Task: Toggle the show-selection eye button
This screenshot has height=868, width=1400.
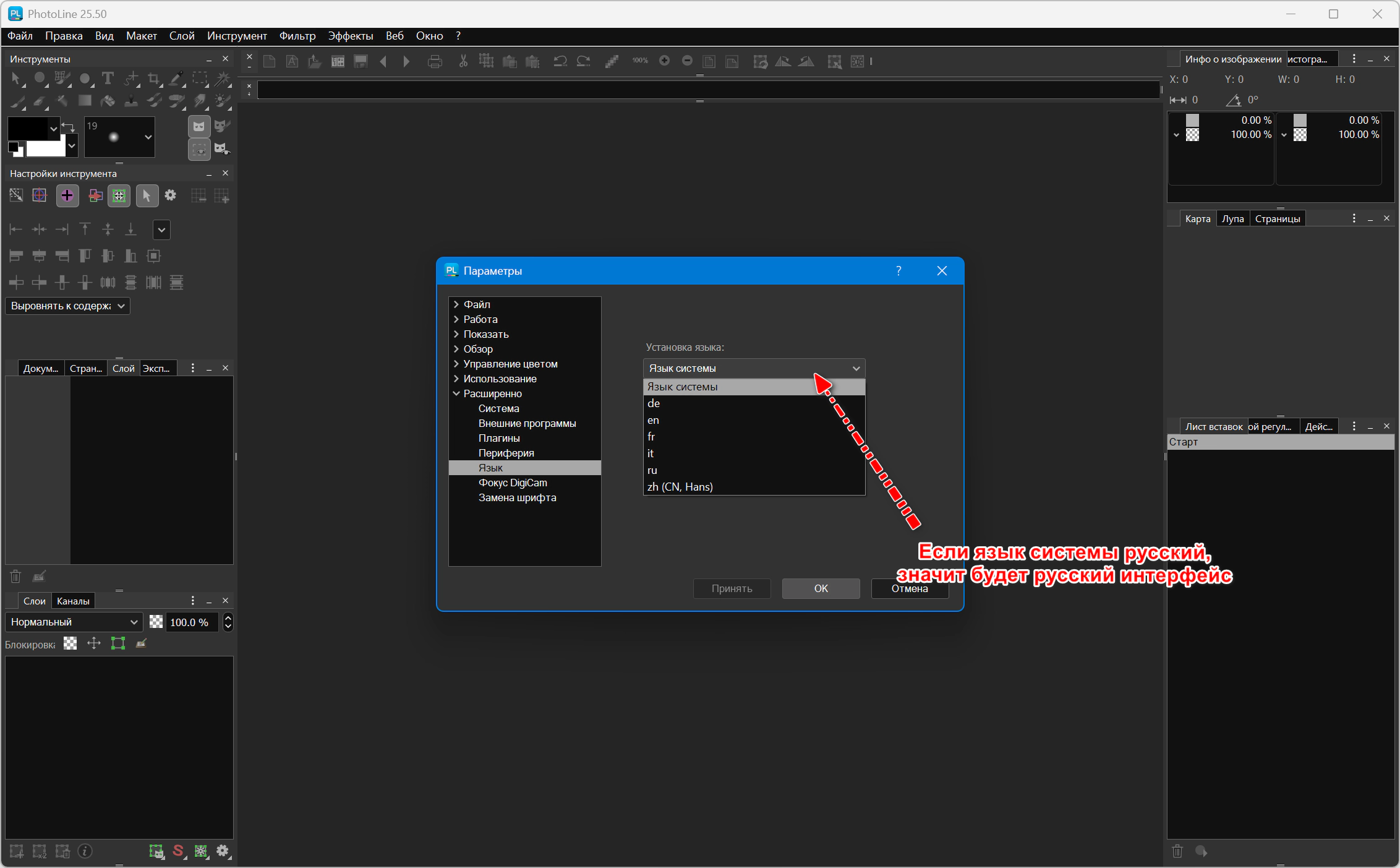Action: coord(198,149)
